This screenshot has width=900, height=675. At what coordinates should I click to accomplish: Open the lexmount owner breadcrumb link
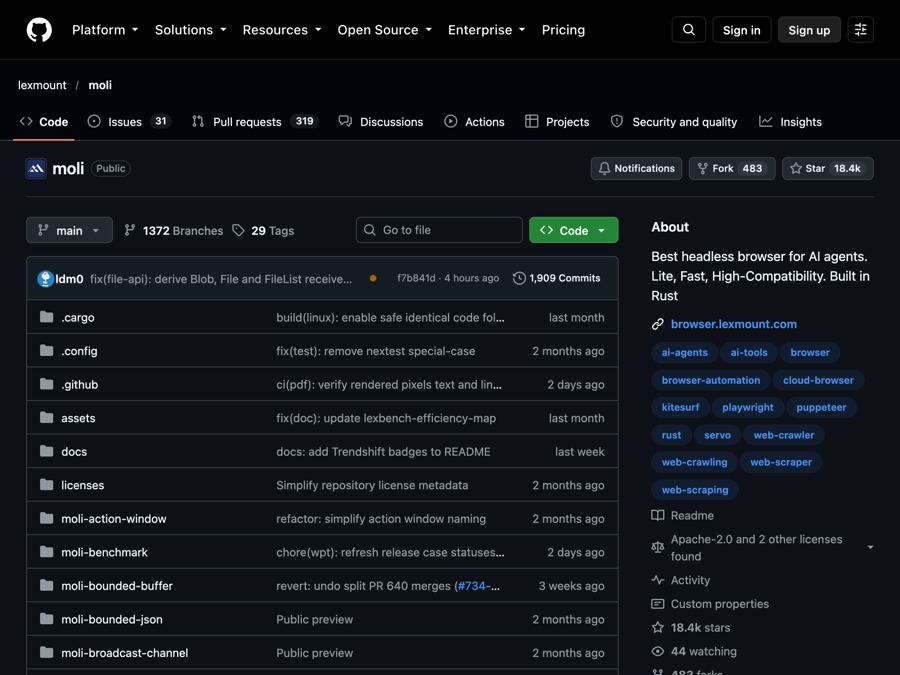[x=42, y=86]
